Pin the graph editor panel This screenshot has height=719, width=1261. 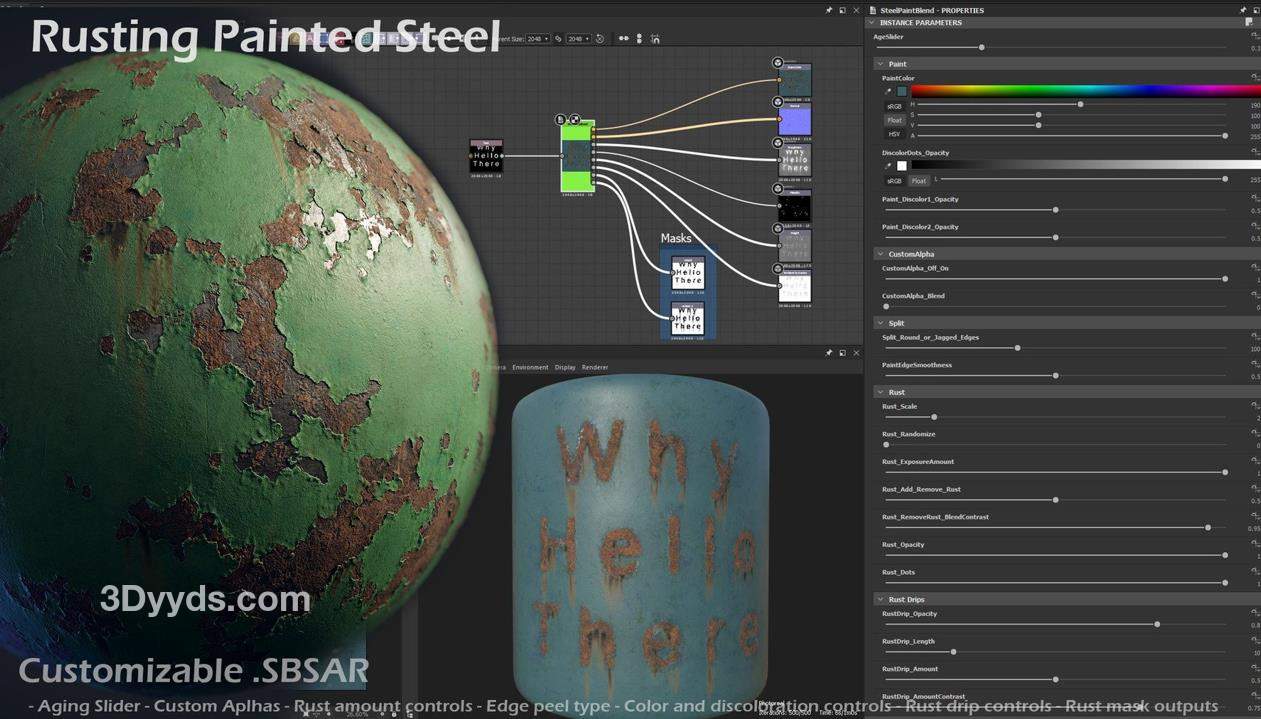pyautogui.click(x=829, y=10)
